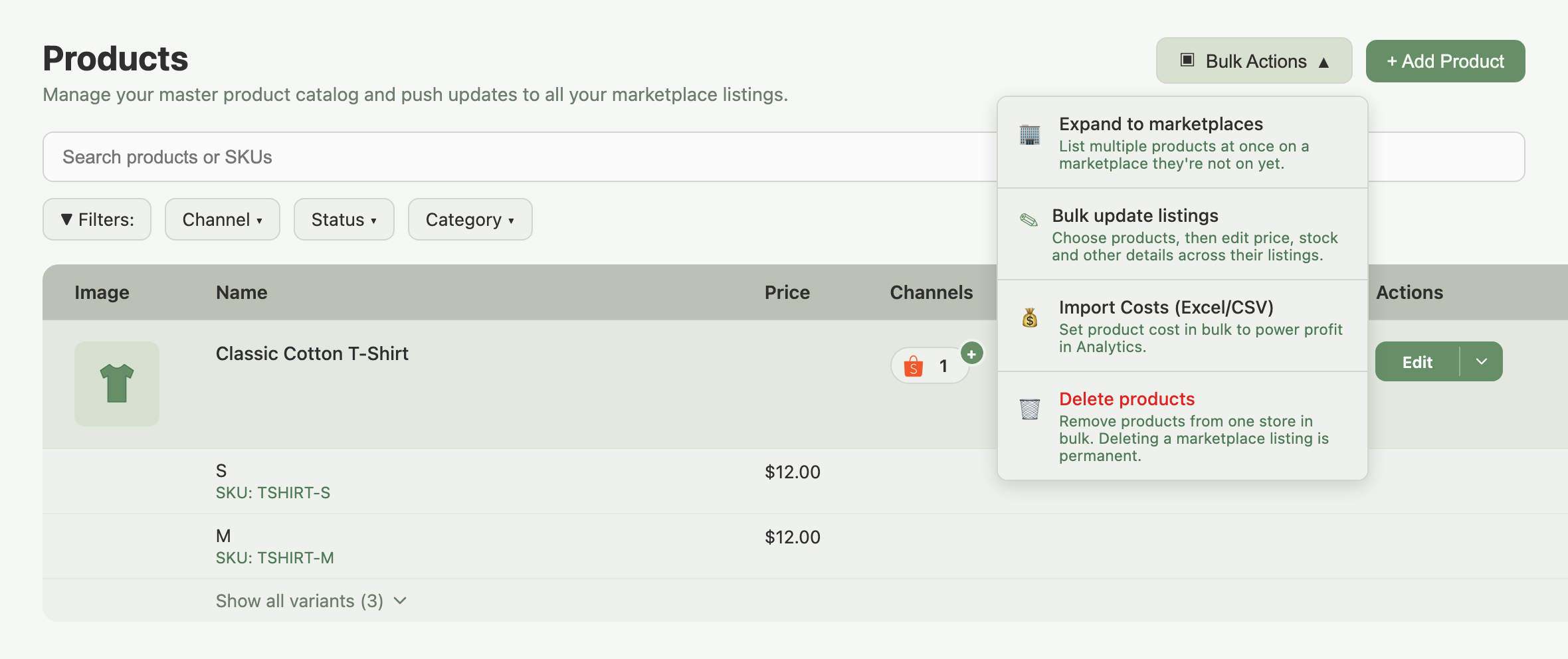Screen dimensions: 1568x659
Task: Click the Name column header
Action: click(242, 292)
